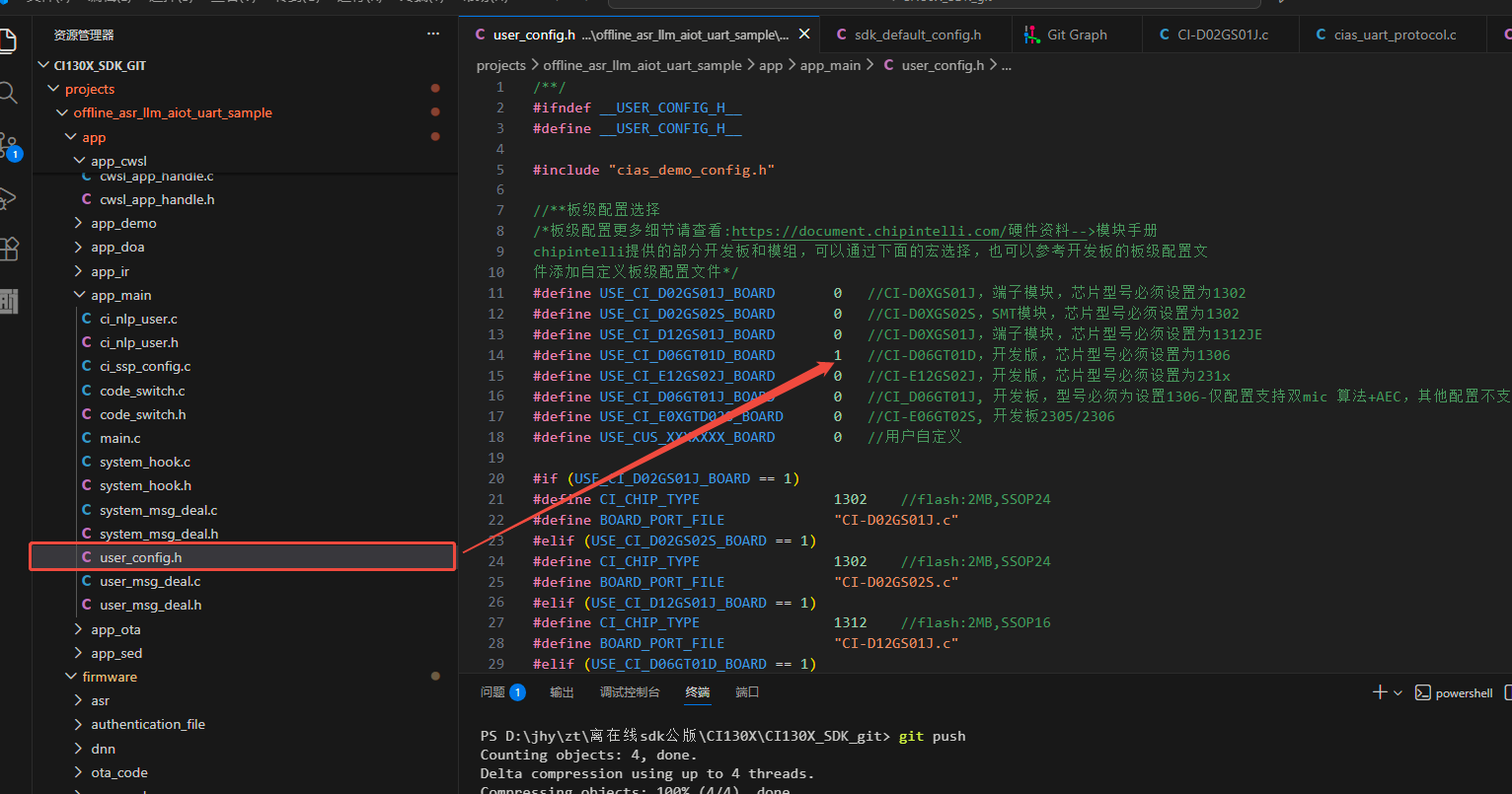Image resolution: width=1512 pixels, height=794 pixels.
Task: Open the Extensions view in activity bar
Action: pos(8,250)
